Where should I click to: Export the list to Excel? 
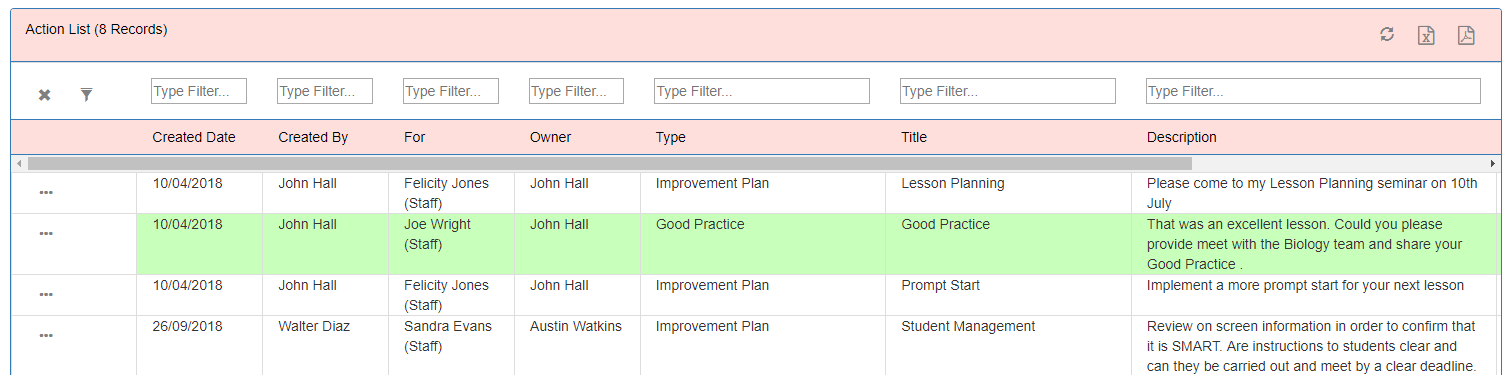tap(1426, 35)
